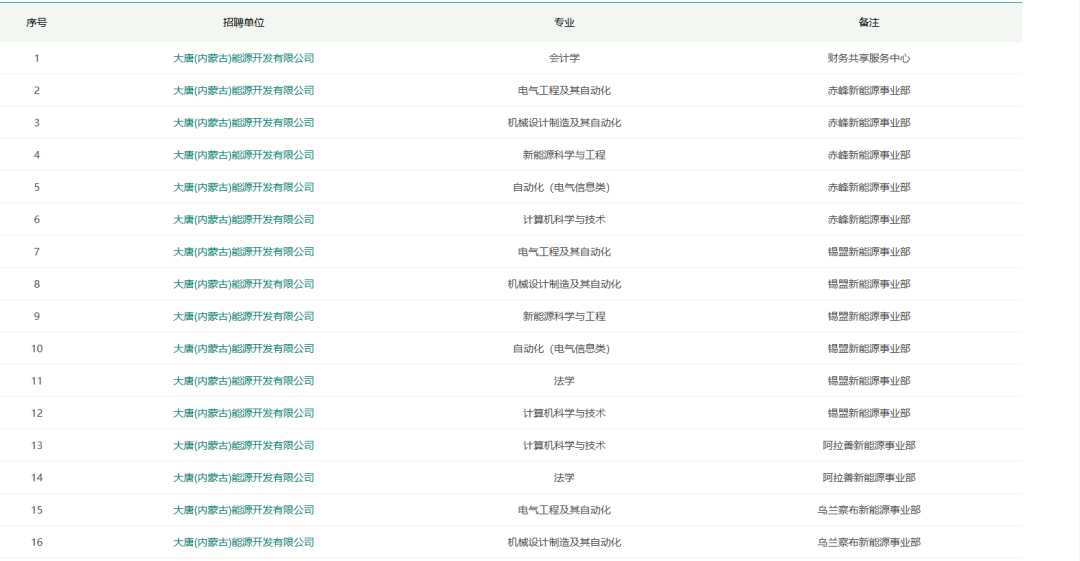Follow the company link in row 11
Image resolution: width=1080 pixels, height=561 pixels.
[x=243, y=381]
